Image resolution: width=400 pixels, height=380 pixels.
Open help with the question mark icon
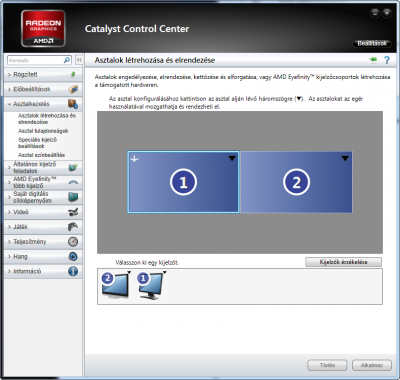(x=387, y=60)
